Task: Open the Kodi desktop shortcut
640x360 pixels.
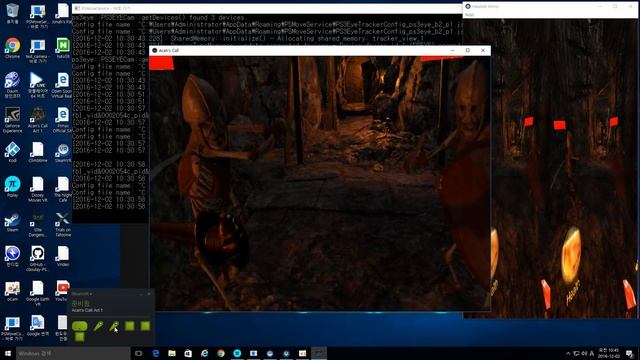Action: coord(12,152)
